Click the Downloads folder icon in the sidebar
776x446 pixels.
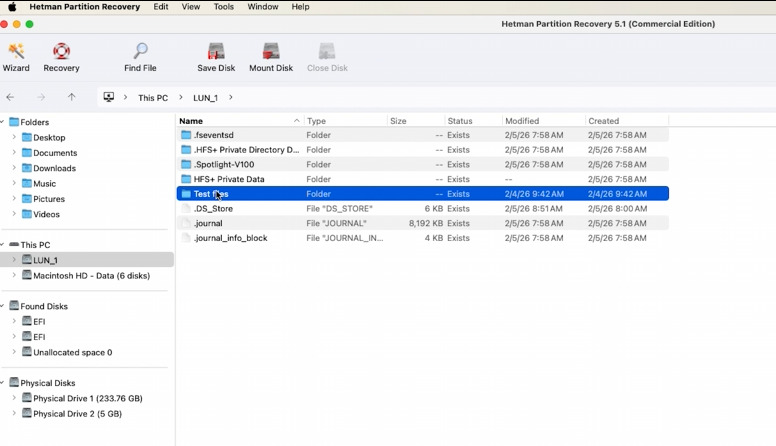point(27,168)
